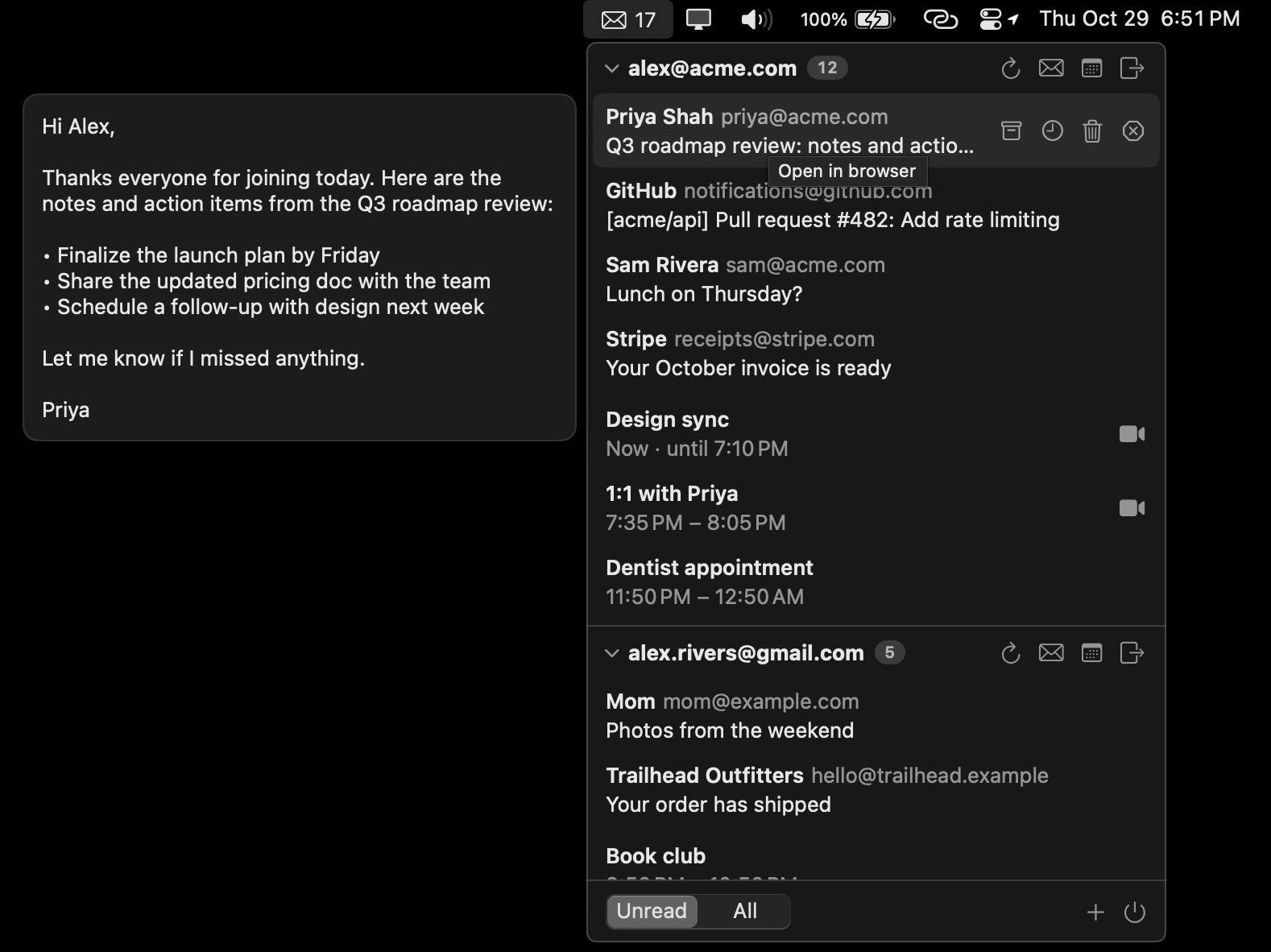Screen dimensions: 1271x952
Task: Open the Trailhead Outfitters order shipped email
Action: pos(876,790)
